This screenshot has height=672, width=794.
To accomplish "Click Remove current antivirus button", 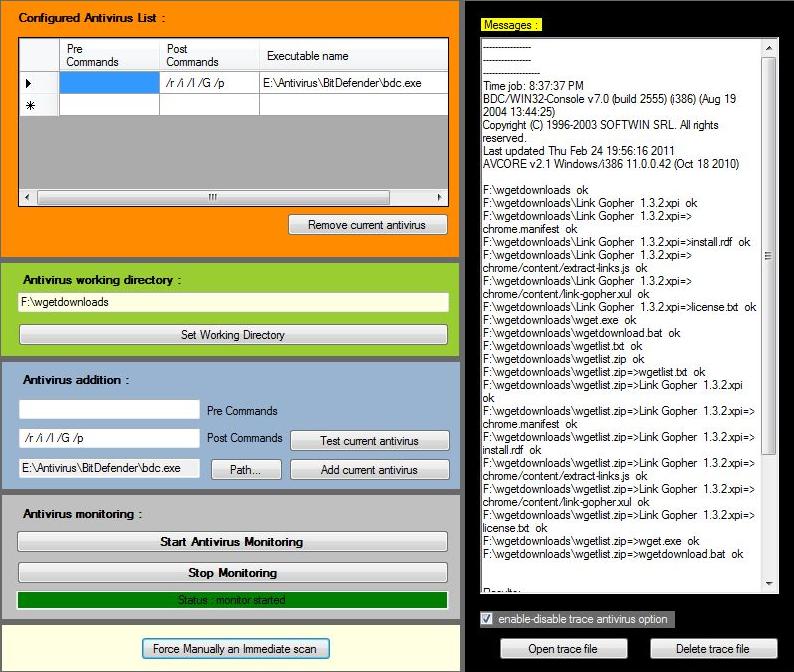I will 368,225.
